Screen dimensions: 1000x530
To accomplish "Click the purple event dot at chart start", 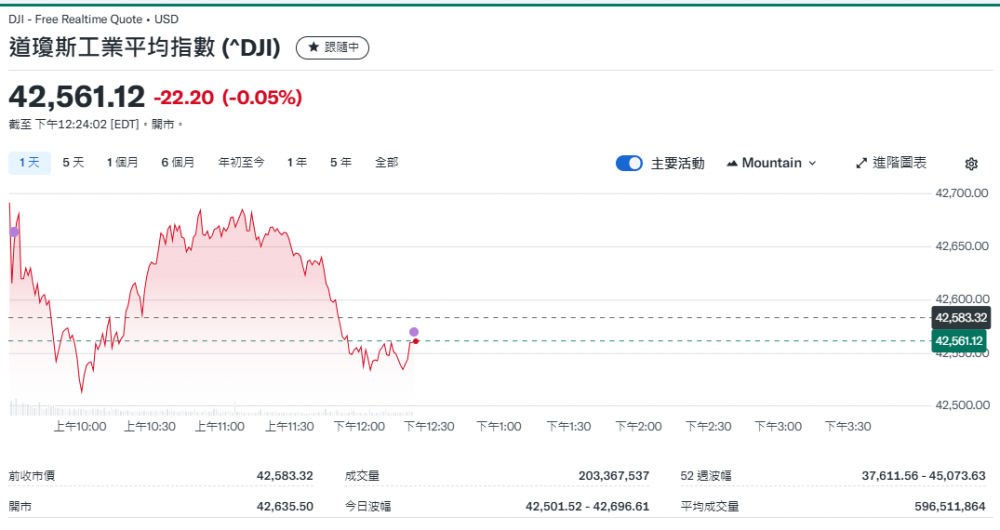I will (x=14, y=231).
